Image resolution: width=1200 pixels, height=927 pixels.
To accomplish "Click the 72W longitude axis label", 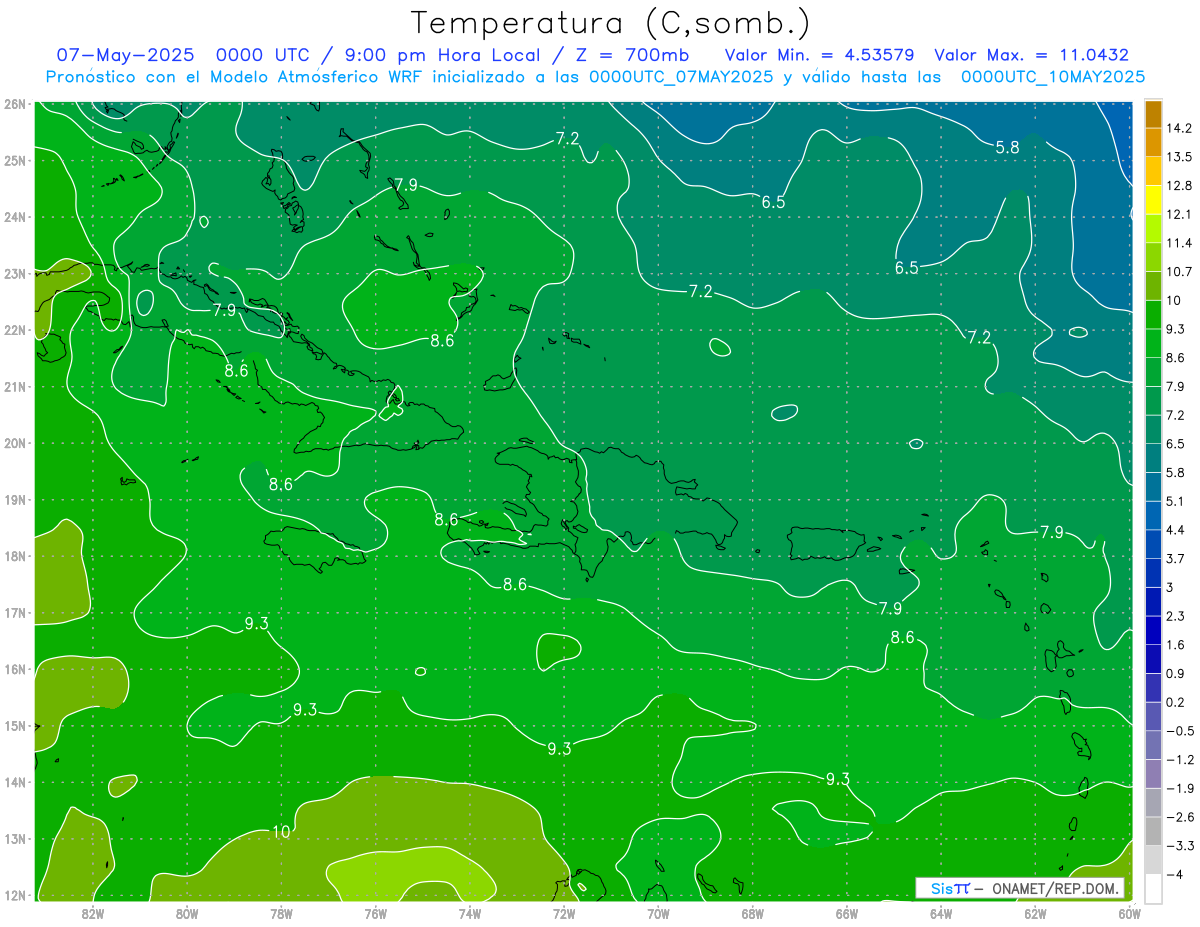I will 564,913.
